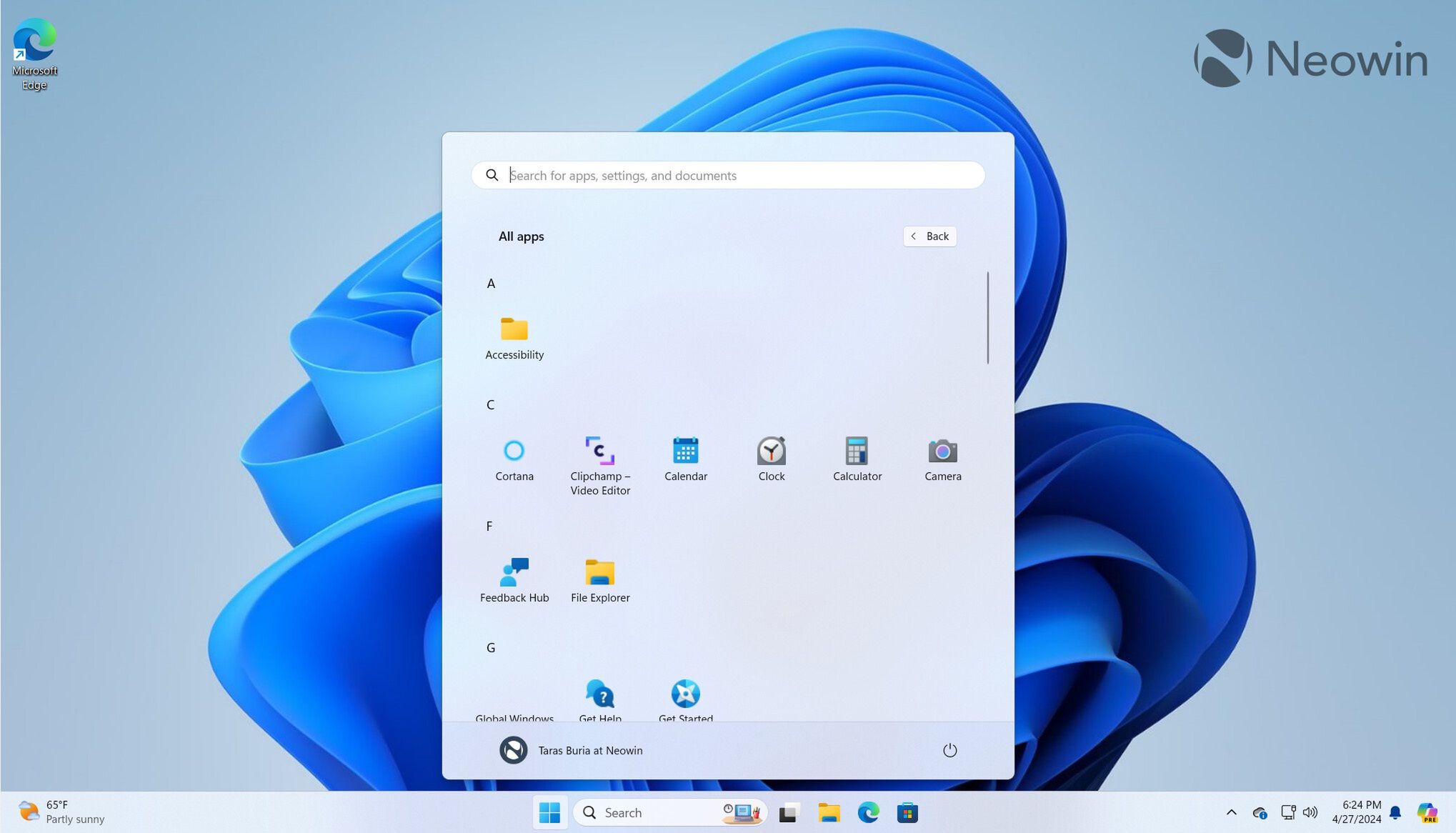Open Cortana
The height and width of the screenshot is (833, 1456).
[514, 457]
